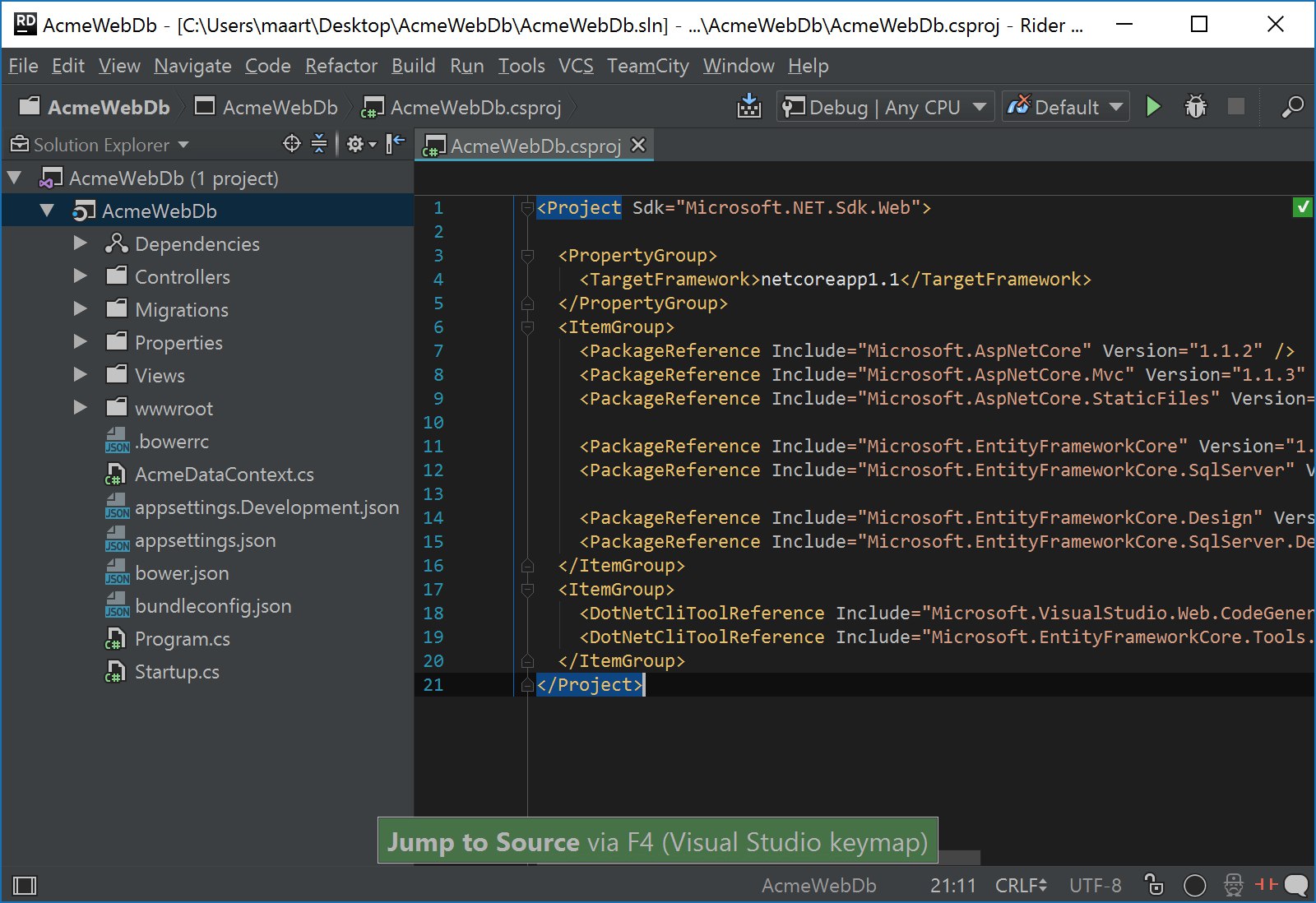The height and width of the screenshot is (903, 1316).
Task: Click the closing Project tag on line 21
Action: [x=590, y=684]
